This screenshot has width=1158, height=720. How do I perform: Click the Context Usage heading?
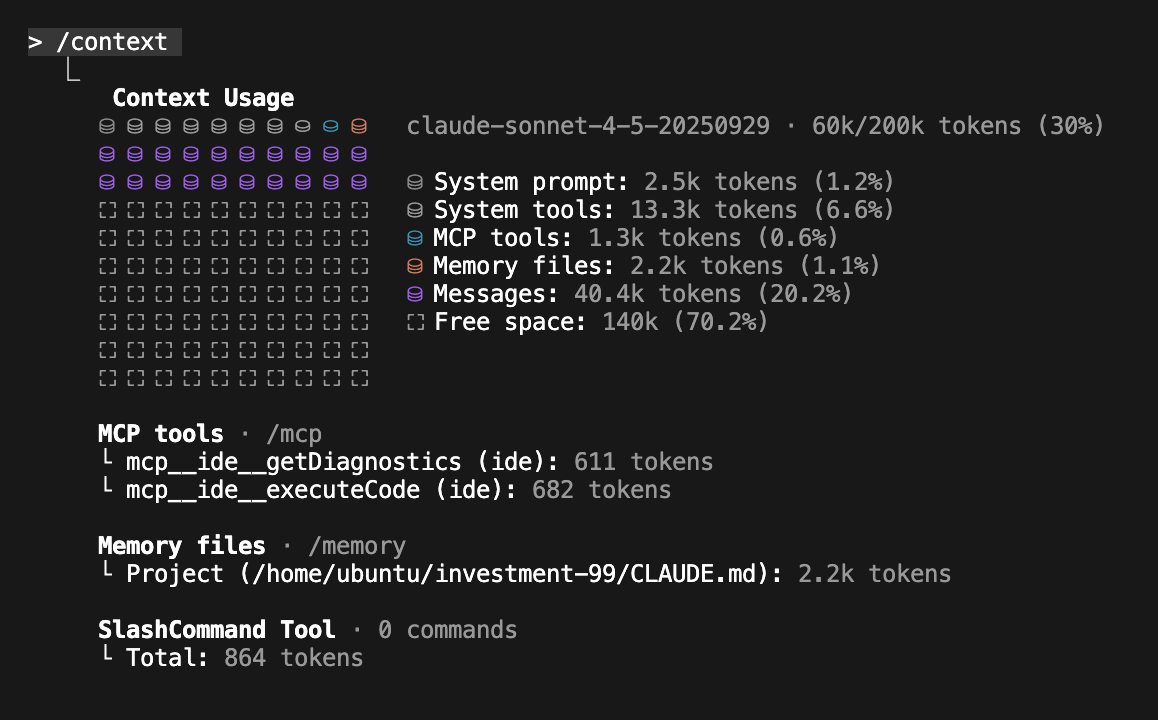(x=203, y=98)
